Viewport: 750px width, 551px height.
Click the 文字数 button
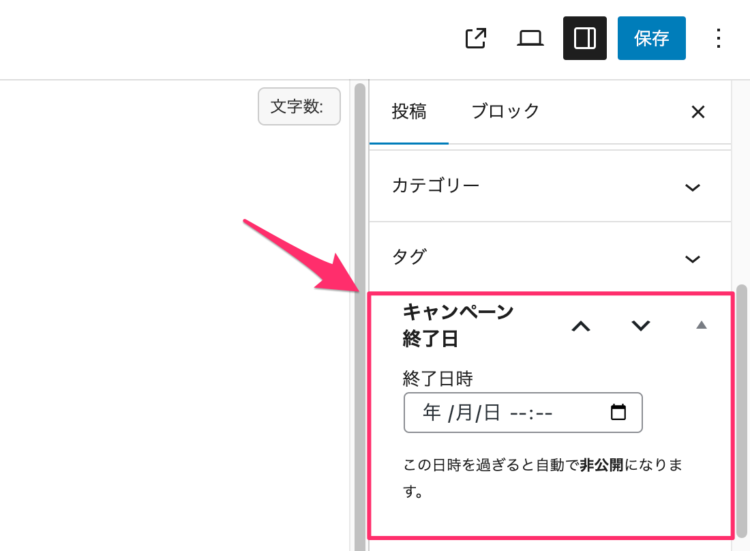point(299,107)
